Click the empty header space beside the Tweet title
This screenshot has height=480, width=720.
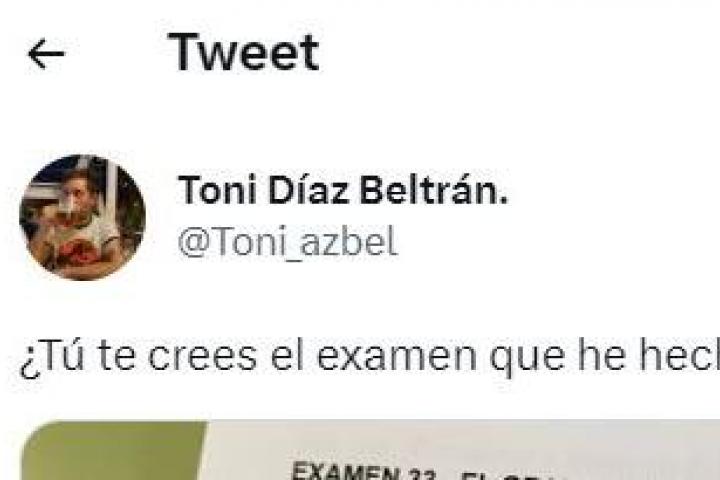519,53
